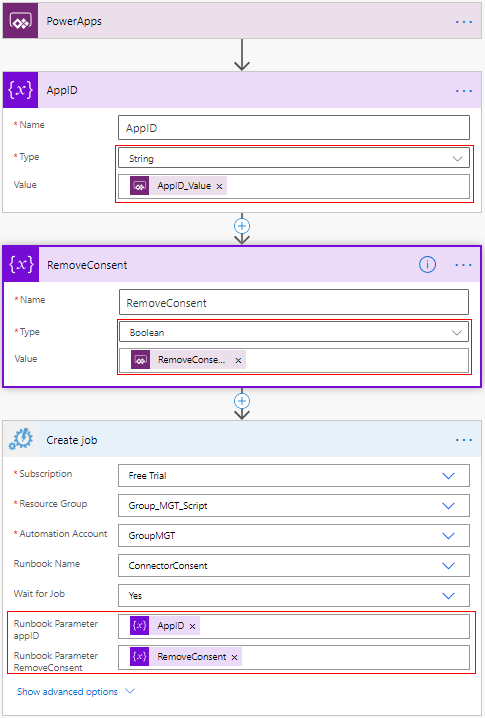Viewport: 485px width, 718px height.
Task: Open Subscription dropdown showing Free Trial
Action: 294,475
